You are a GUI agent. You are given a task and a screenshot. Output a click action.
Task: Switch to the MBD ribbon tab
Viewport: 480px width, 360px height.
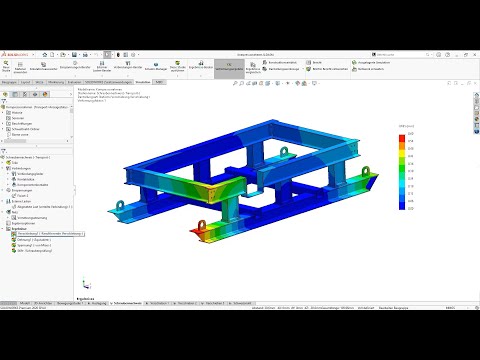pyautogui.click(x=159, y=82)
